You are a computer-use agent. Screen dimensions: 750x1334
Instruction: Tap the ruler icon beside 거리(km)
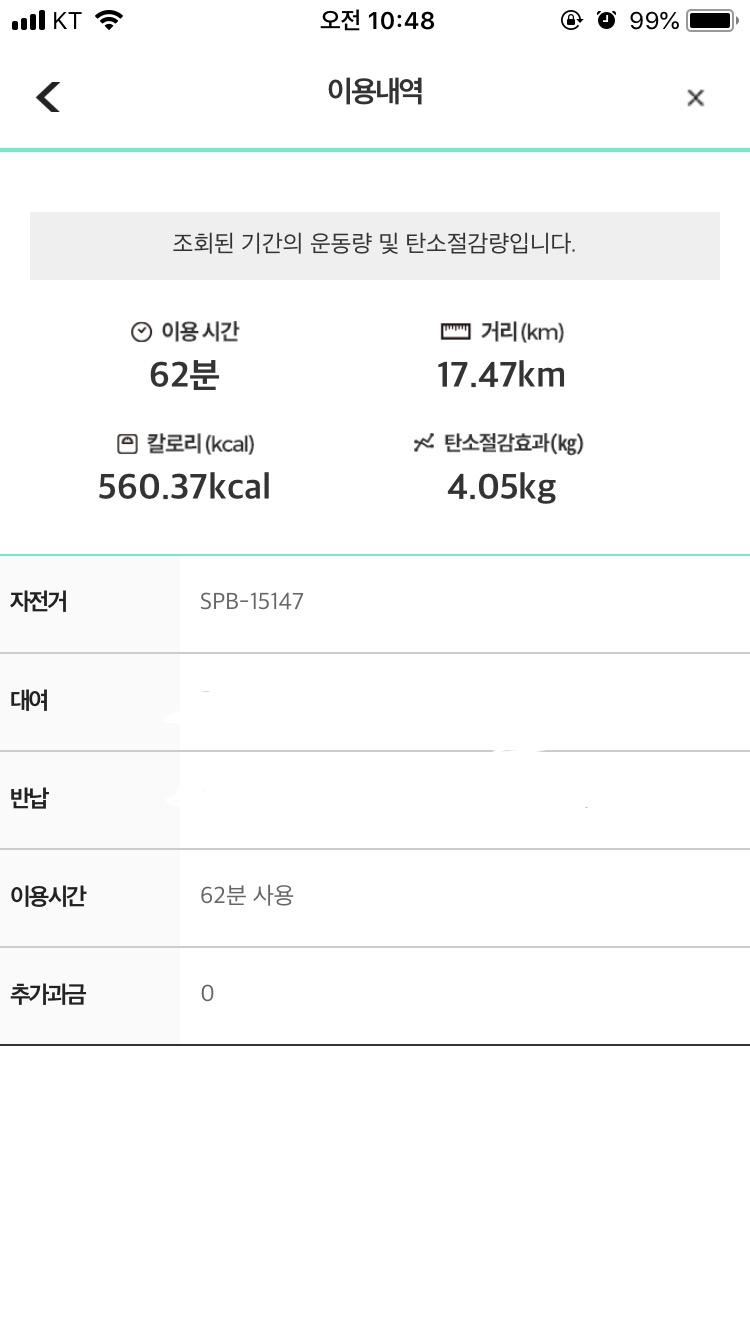point(455,331)
